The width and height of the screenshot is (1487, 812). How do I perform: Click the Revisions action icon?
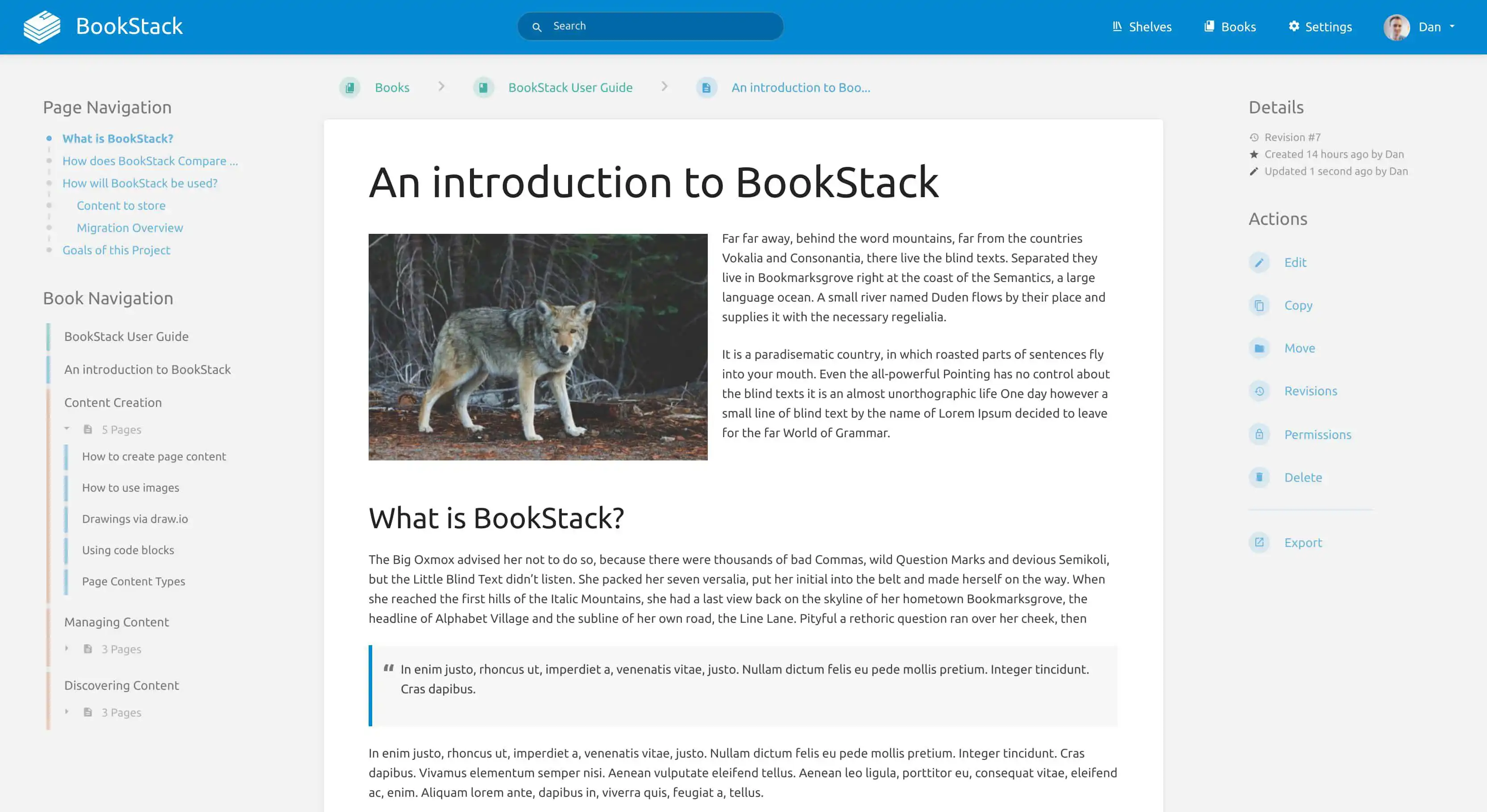point(1260,390)
